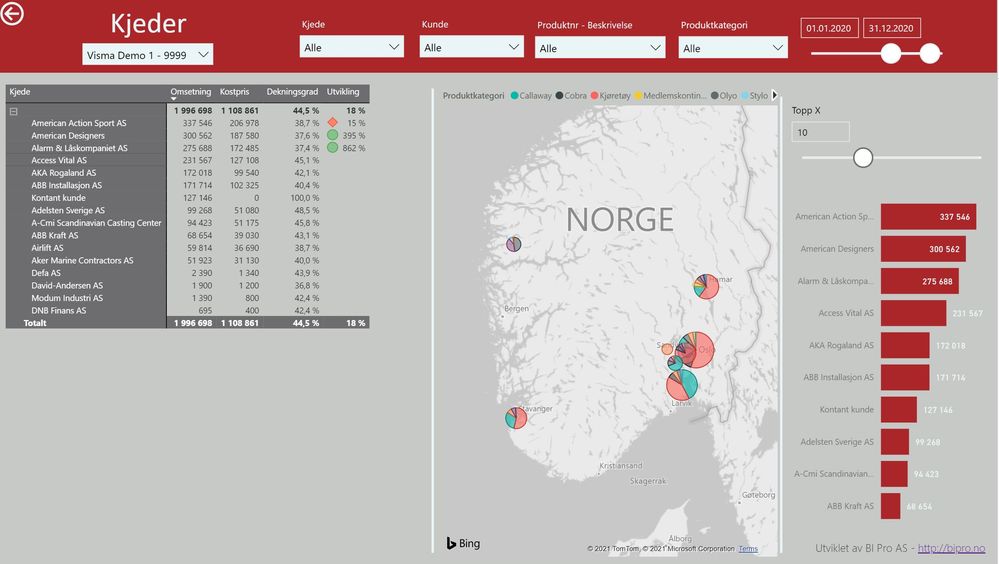Open the Produktkategori filter dropdown

[733, 47]
